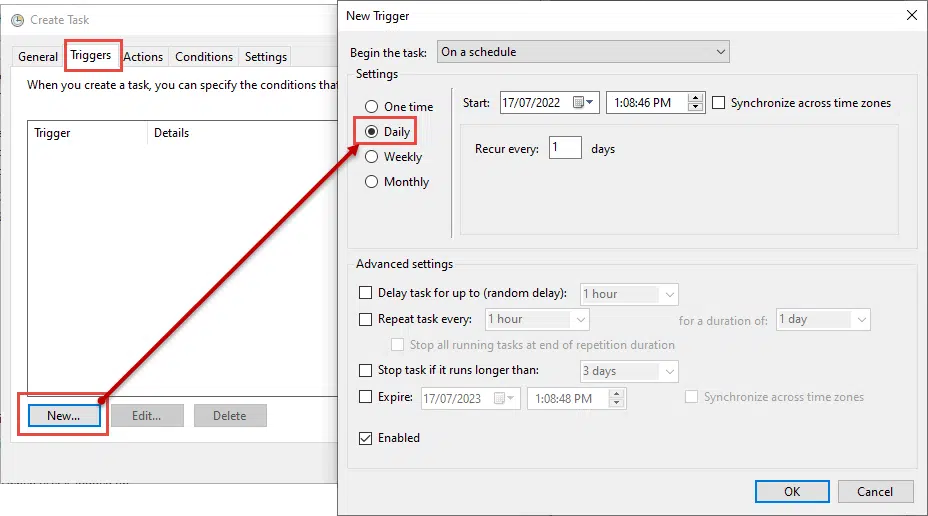This screenshot has width=928, height=516.
Task: Switch to the Settings tab
Action: coord(266,57)
